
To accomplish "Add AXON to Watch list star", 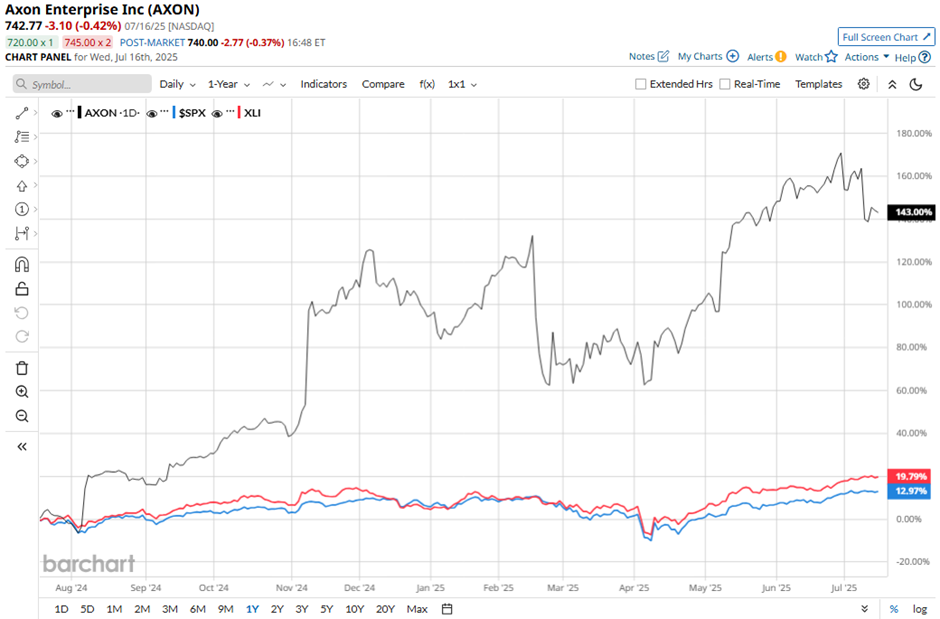I will pyautogui.click(x=816, y=57).
